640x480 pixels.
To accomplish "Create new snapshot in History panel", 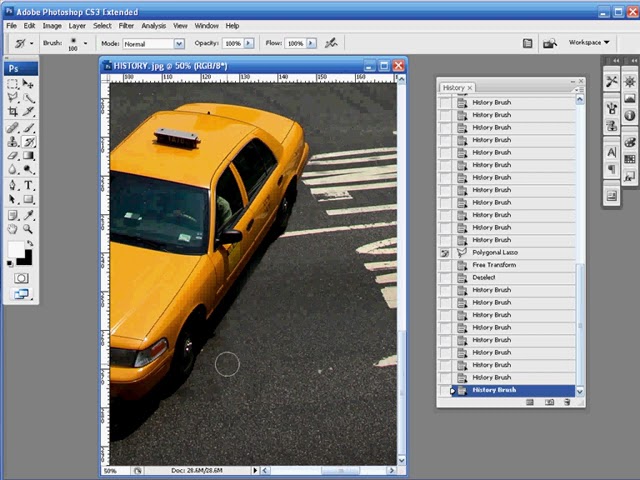I will click(x=549, y=402).
